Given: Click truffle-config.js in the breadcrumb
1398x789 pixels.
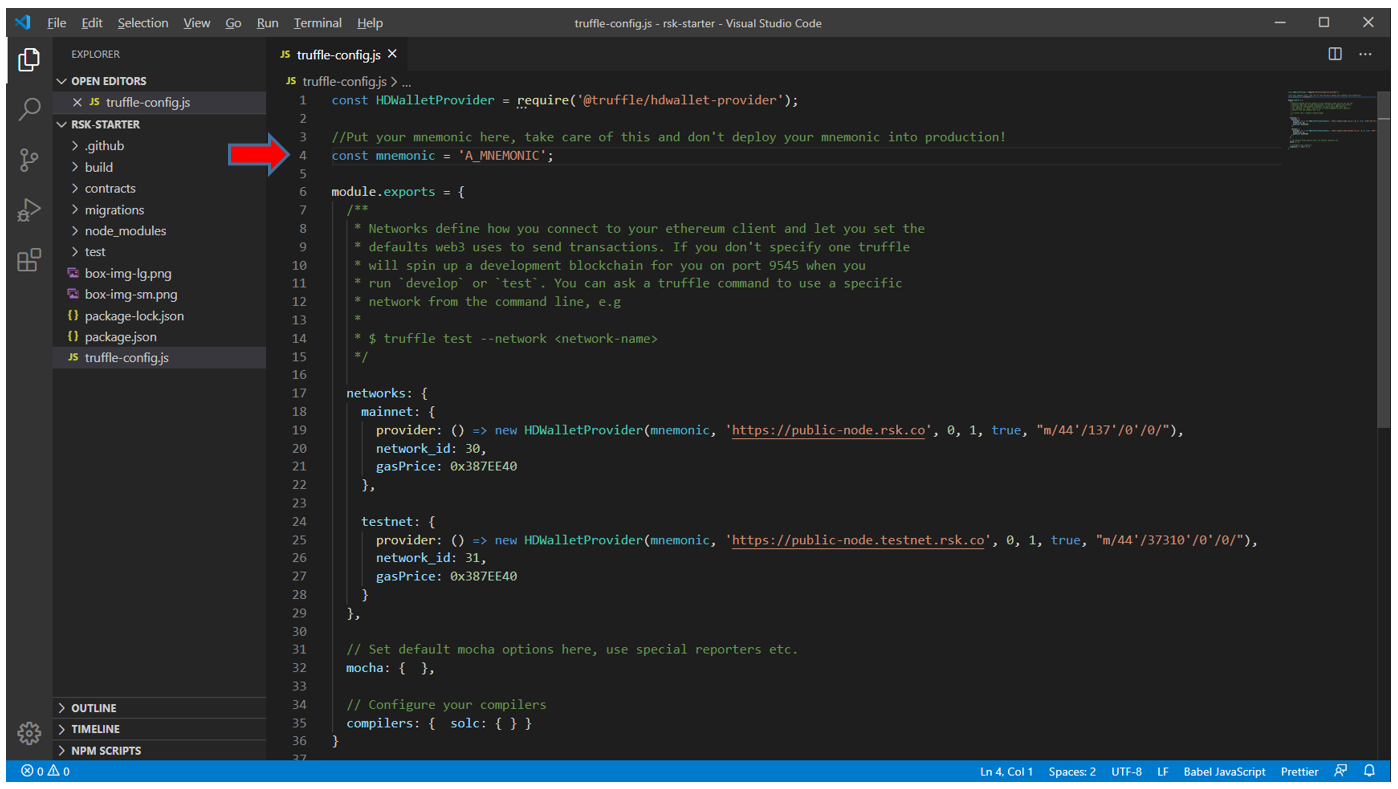Looking at the screenshot, I should tap(345, 82).
